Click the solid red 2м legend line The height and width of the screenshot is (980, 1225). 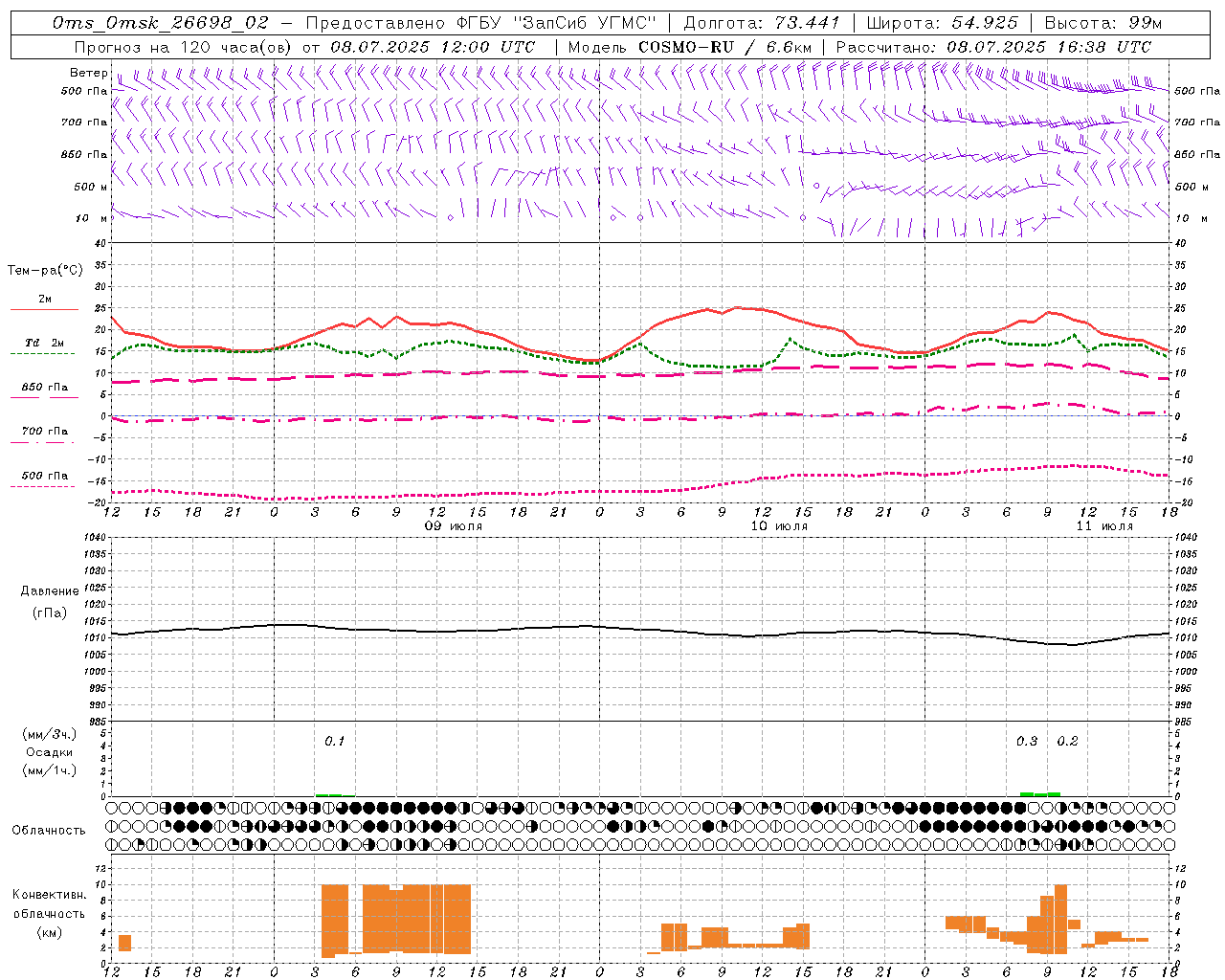click(44, 309)
